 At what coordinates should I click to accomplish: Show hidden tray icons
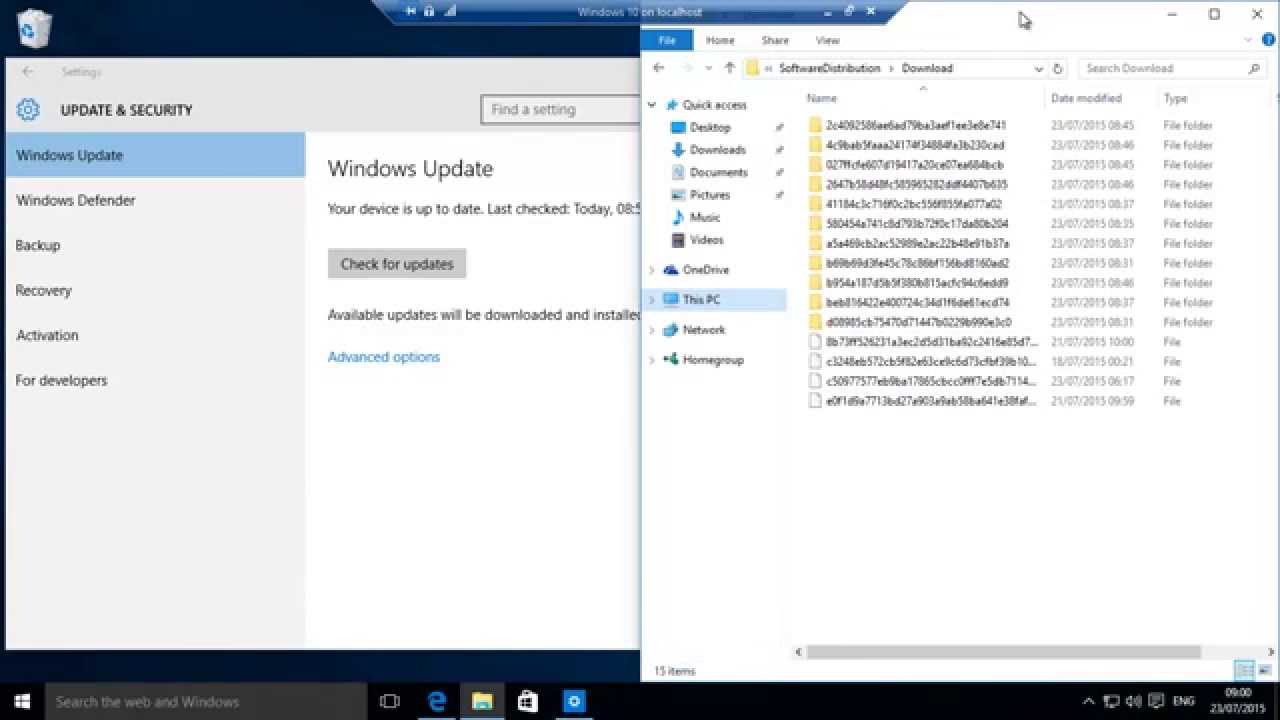pos(1090,701)
